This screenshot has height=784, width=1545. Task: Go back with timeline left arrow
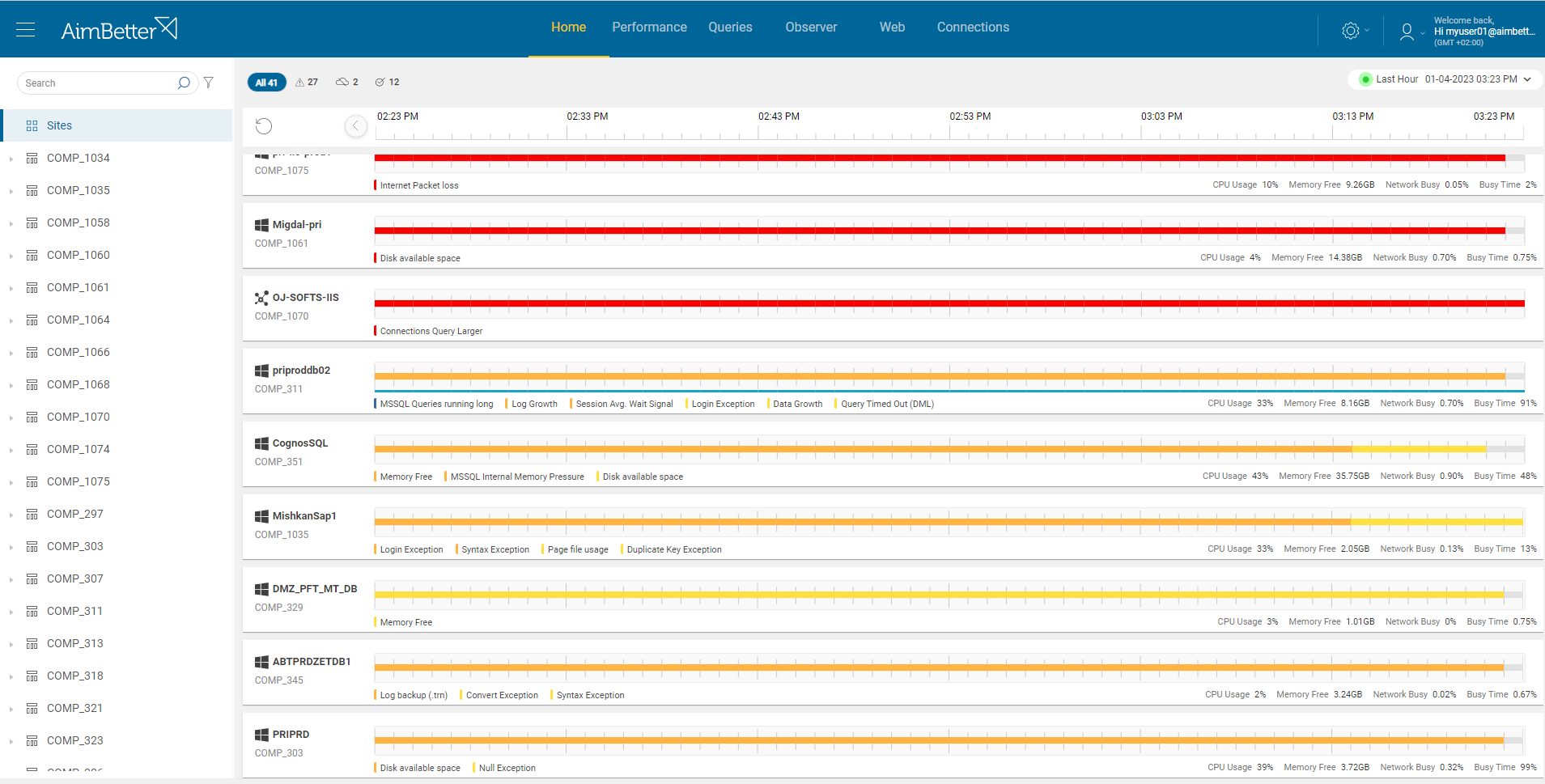click(x=355, y=125)
